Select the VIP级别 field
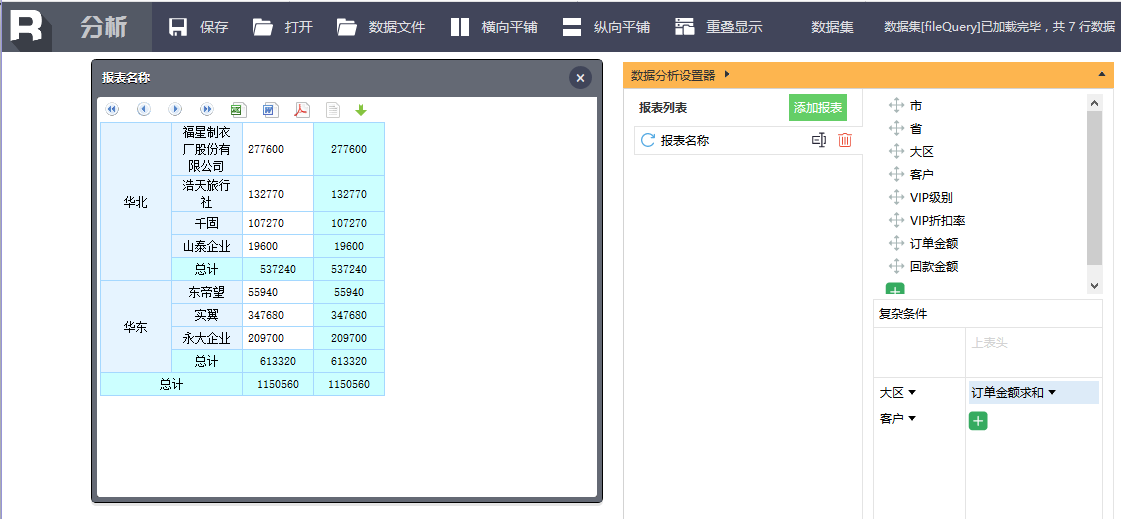The width and height of the screenshot is (1121, 519). pos(931,198)
